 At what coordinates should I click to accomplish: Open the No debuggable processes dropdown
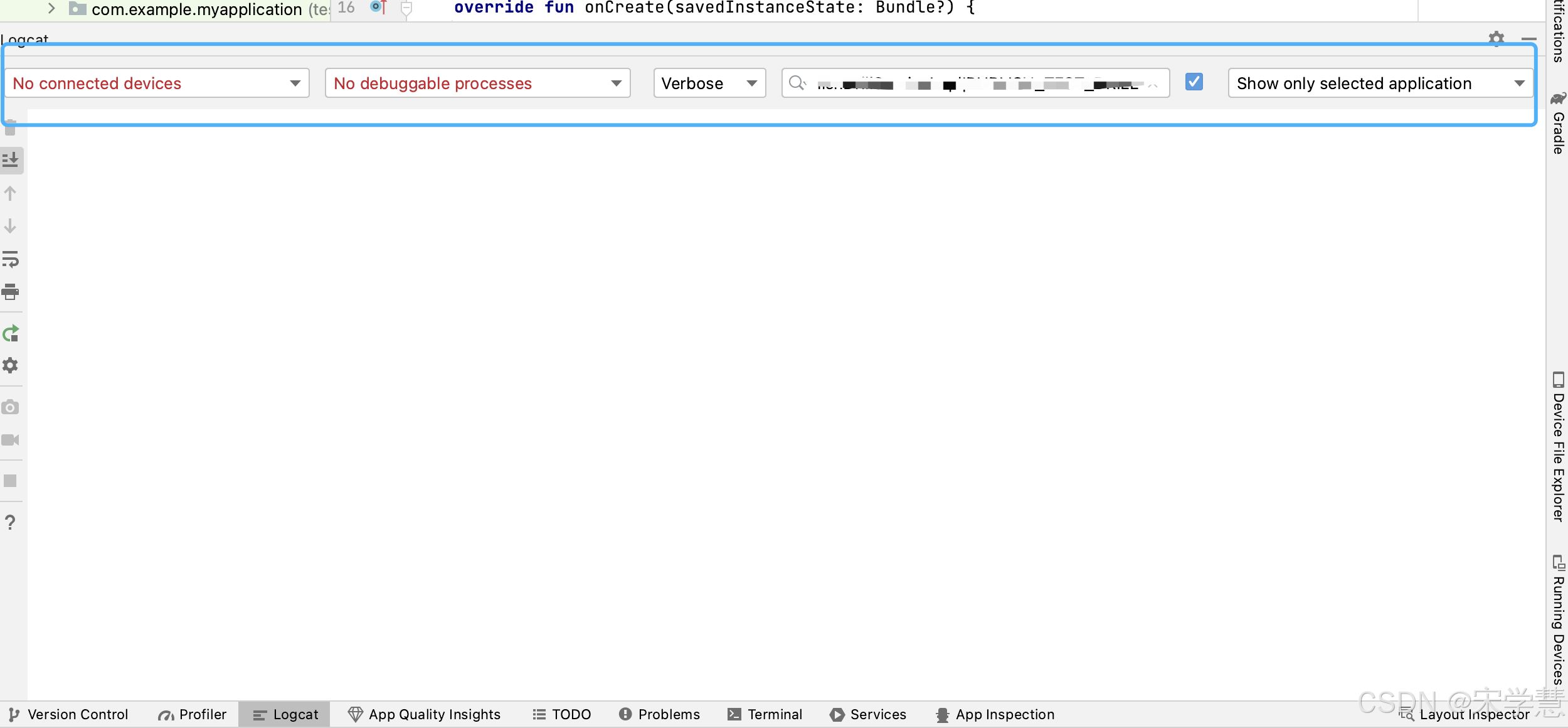477,83
